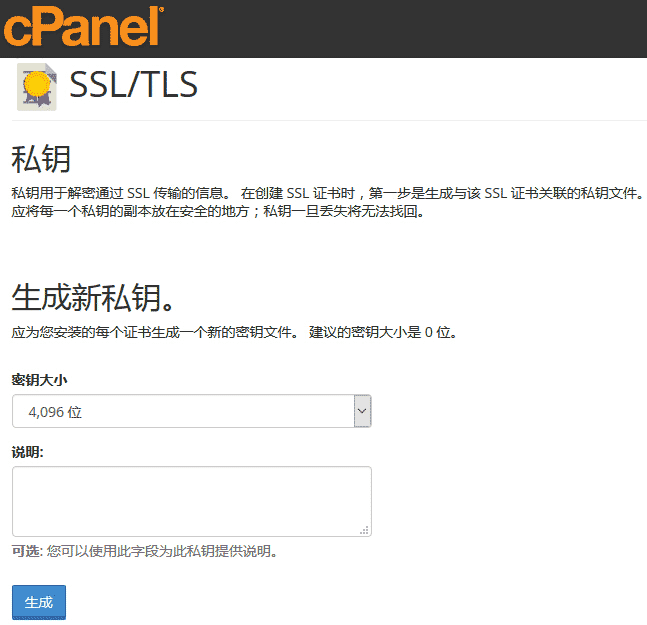Click the 私钥用于解密通过 SSL 传输的信息 sentence

pyautogui.click(x=122, y=193)
